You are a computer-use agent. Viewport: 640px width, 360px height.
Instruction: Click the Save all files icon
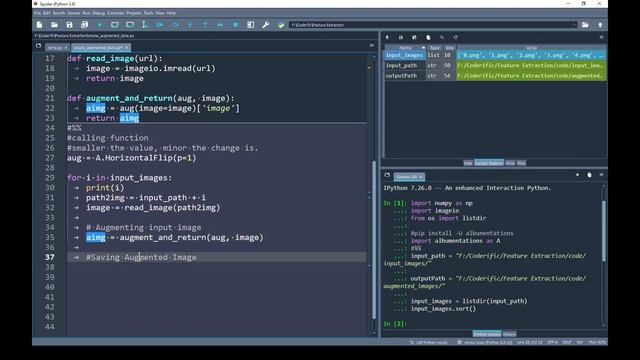[84, 25]
